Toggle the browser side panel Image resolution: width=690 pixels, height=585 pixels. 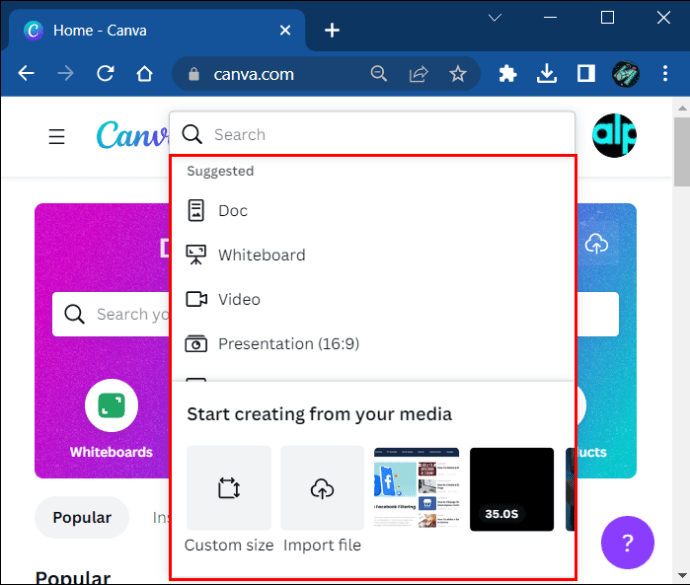pos(586,74)
